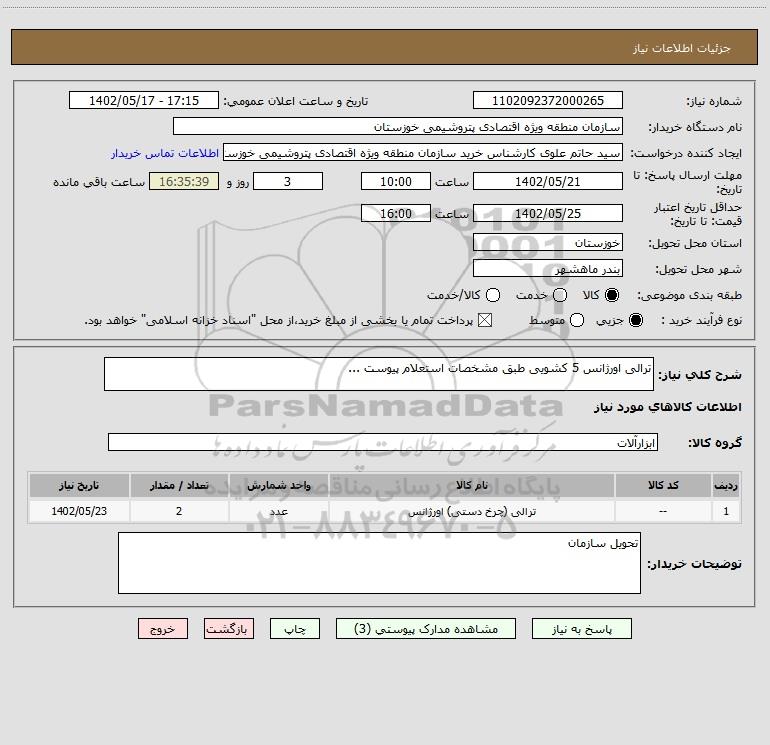Select the کالا radio button
Viewport: 770px width, 745px height.
612,295
